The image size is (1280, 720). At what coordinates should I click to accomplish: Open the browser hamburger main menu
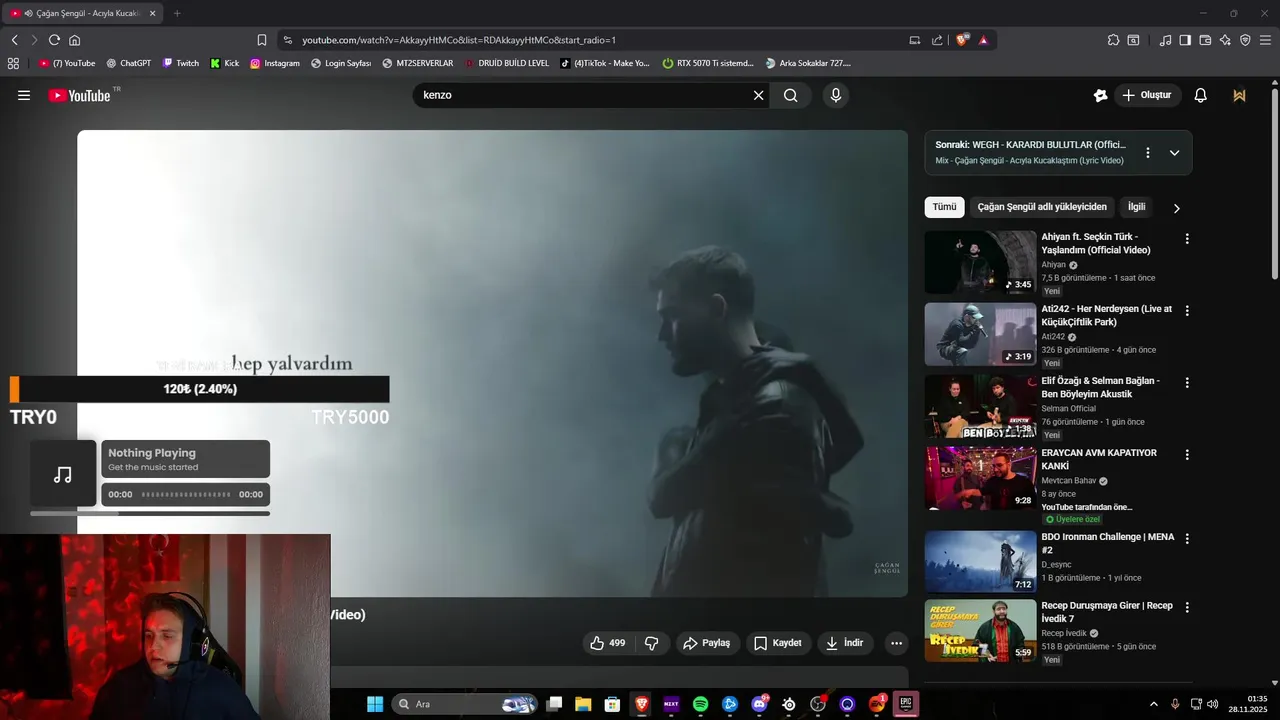(x=1266, y=40)
